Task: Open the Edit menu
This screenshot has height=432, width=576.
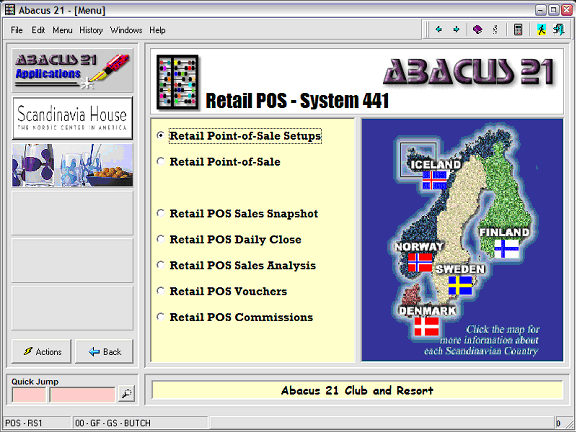Action: point(38,30)
